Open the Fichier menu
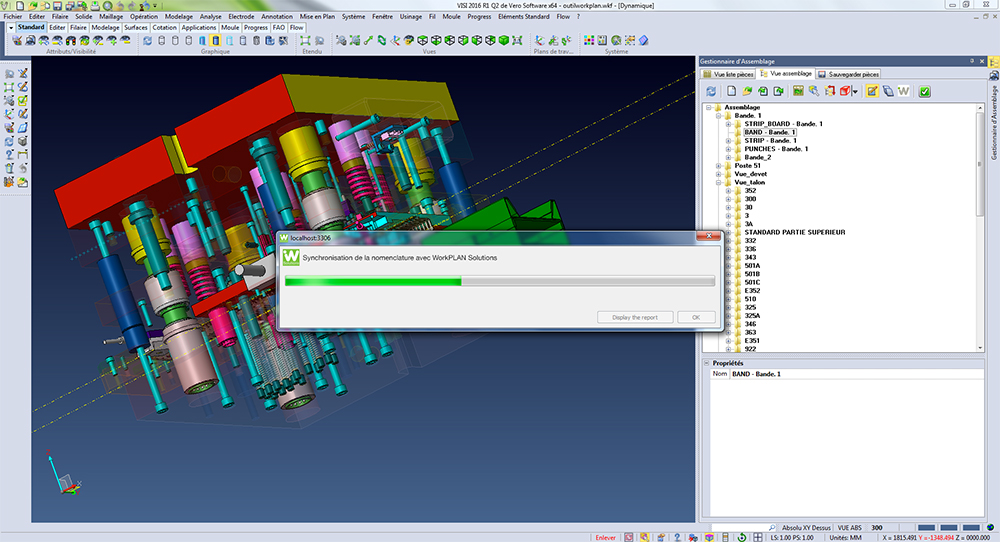The width and height of the screenshot is (1000, 542). (x=13, y=17)
